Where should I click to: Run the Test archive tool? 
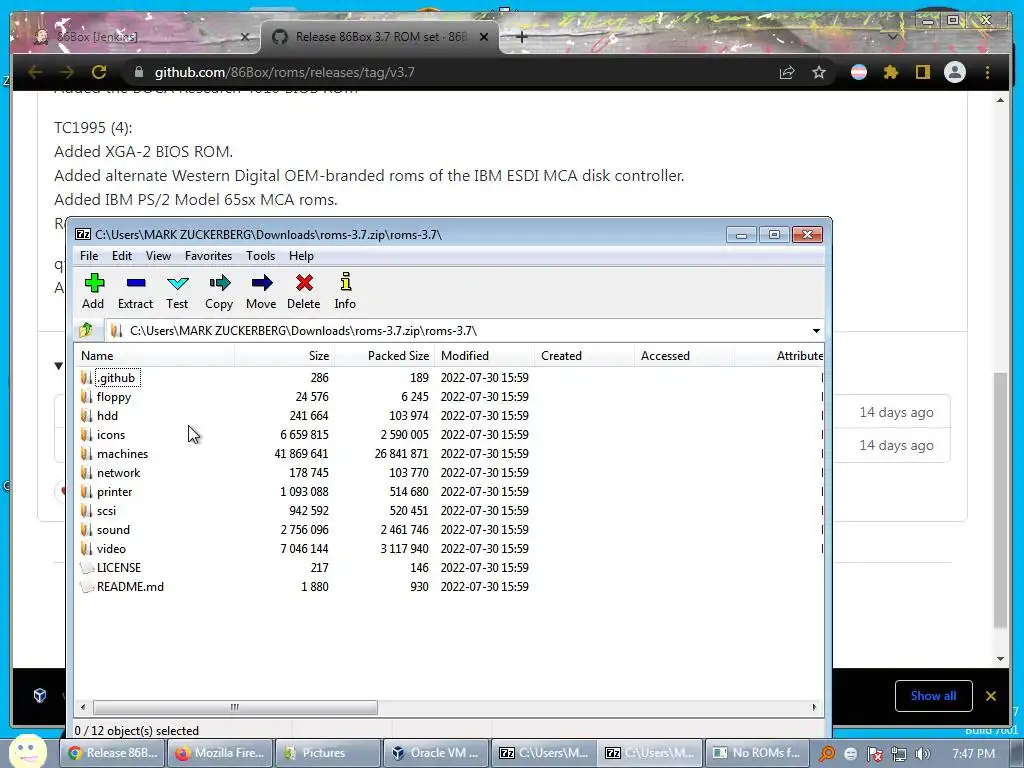[x=177, y=283]
